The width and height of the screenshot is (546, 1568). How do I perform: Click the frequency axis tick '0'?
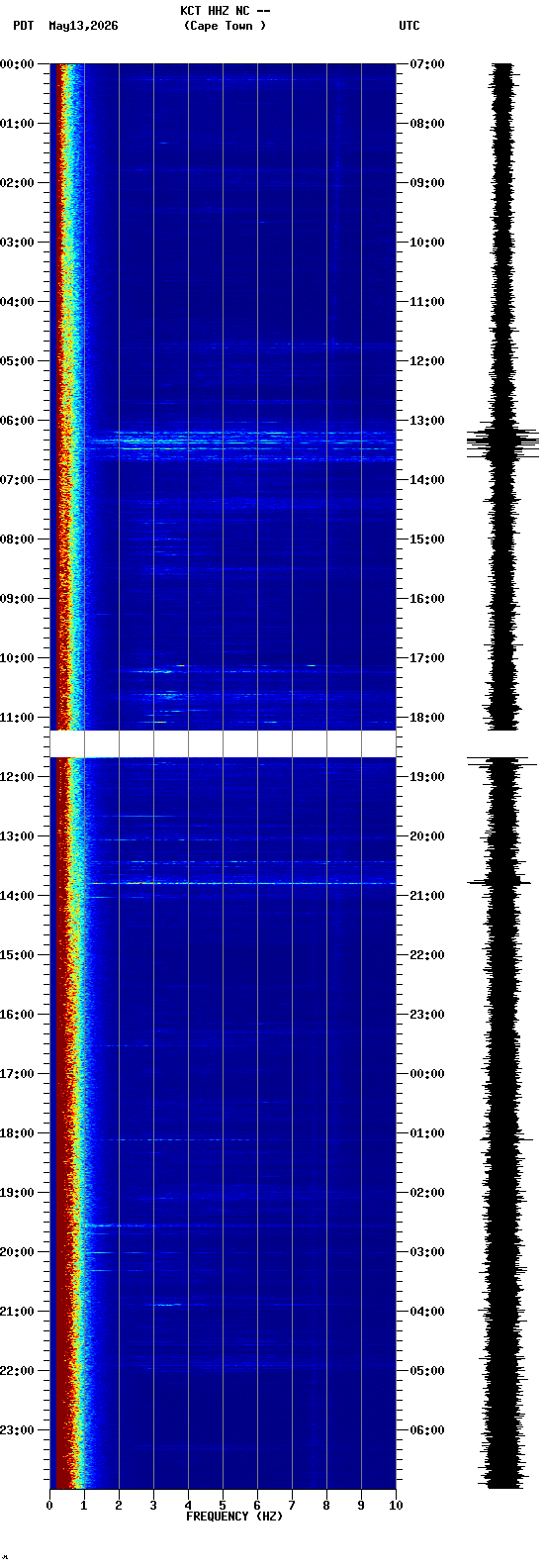point(49,1506)
